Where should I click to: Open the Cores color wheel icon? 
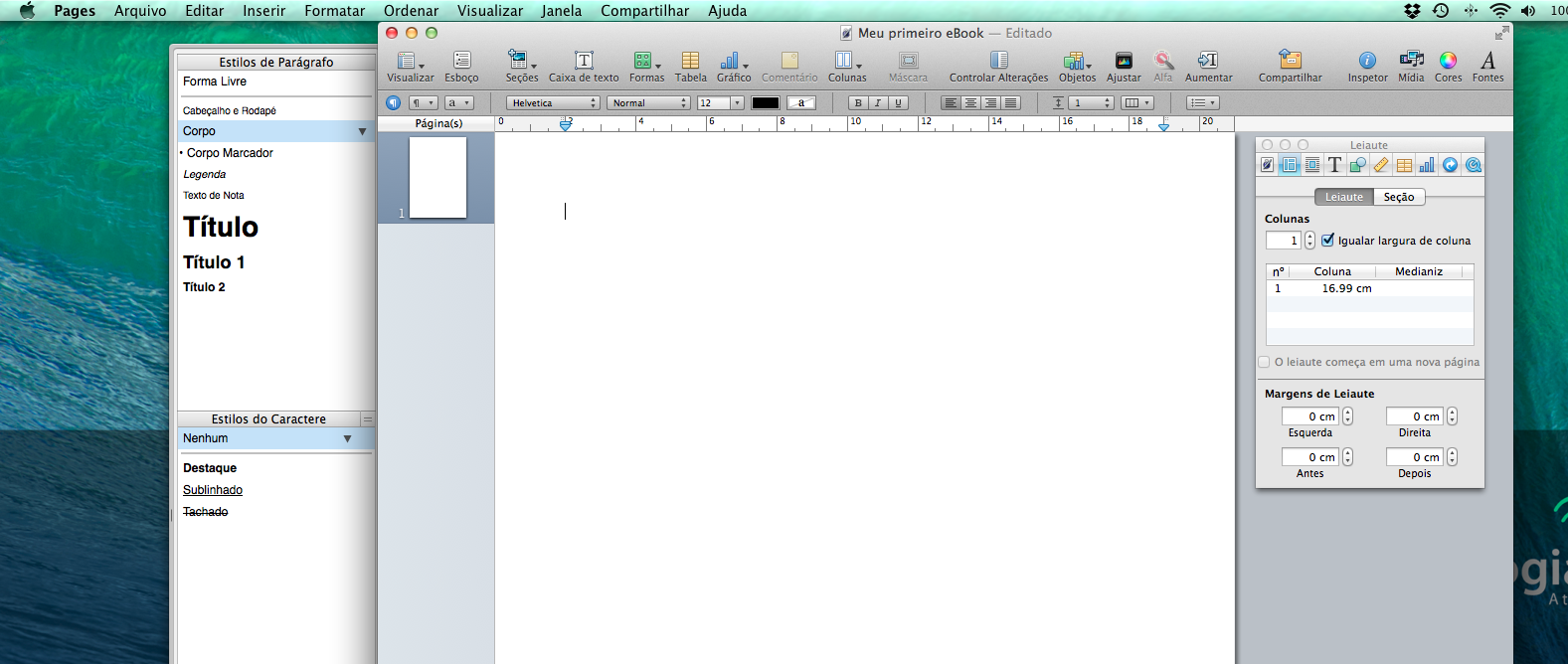click(1448, 61)
